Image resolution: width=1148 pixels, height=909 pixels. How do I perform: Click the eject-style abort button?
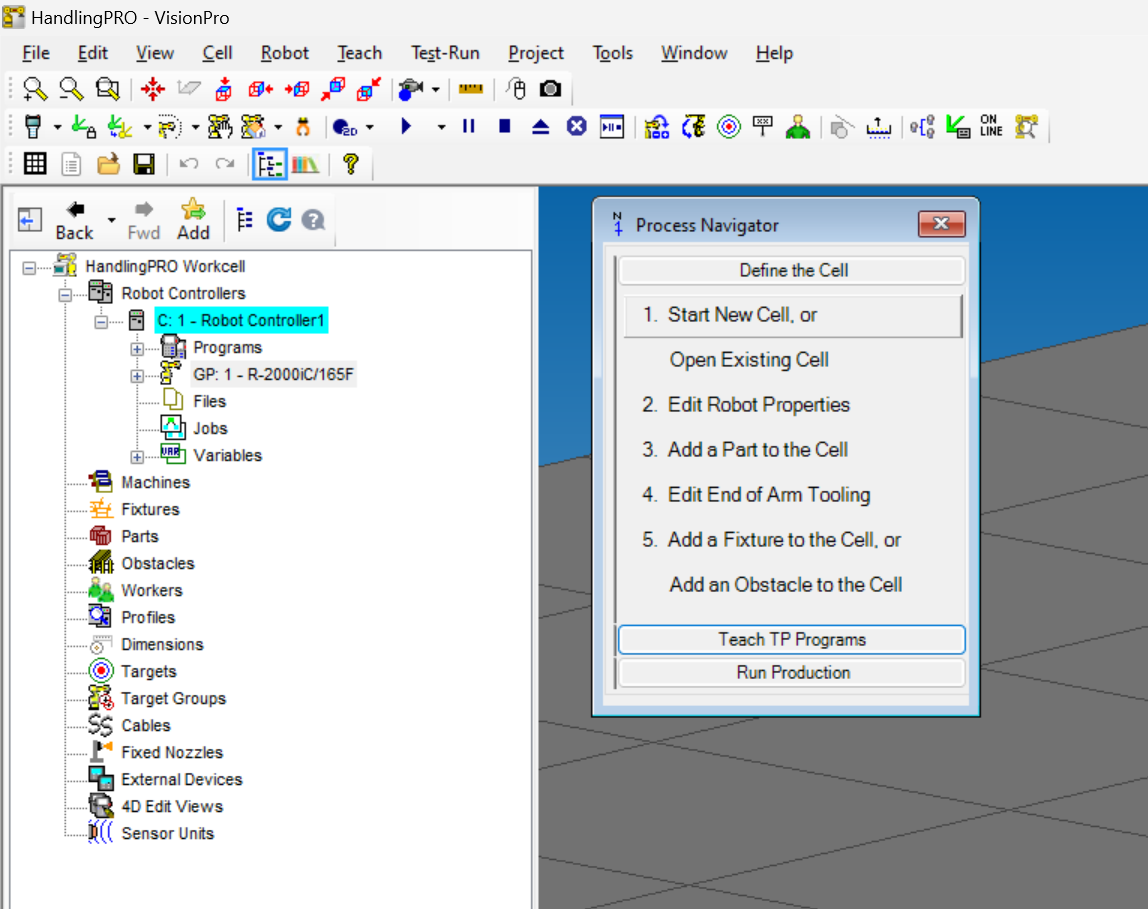pyautogui.click(x=540, y=127)
